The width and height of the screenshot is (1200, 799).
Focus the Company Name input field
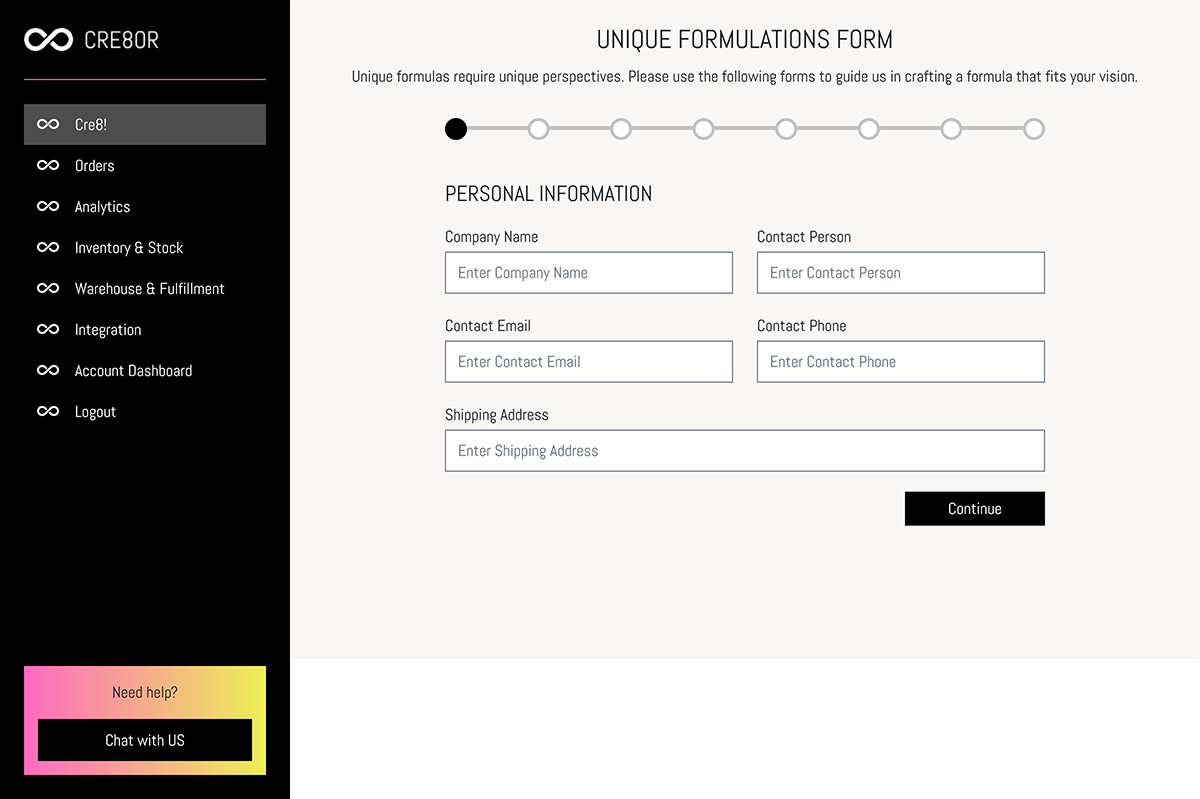tap(589, 273)
